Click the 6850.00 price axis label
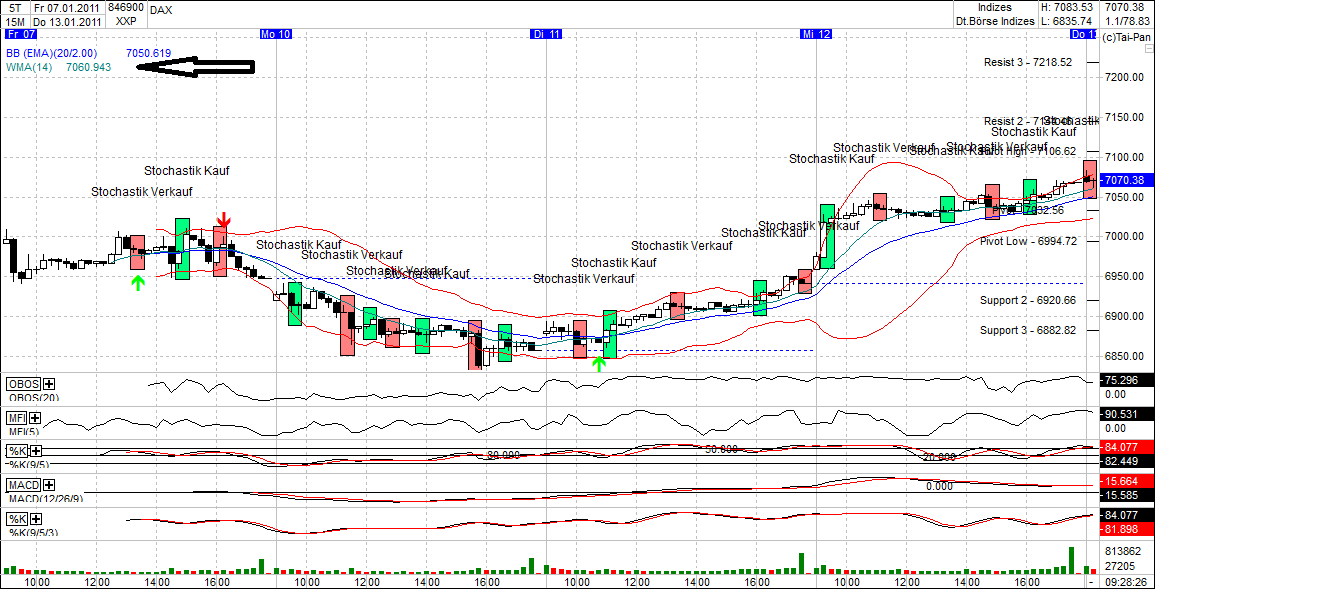Screen dimensions: 1323x589 [x=1125, y=356]
